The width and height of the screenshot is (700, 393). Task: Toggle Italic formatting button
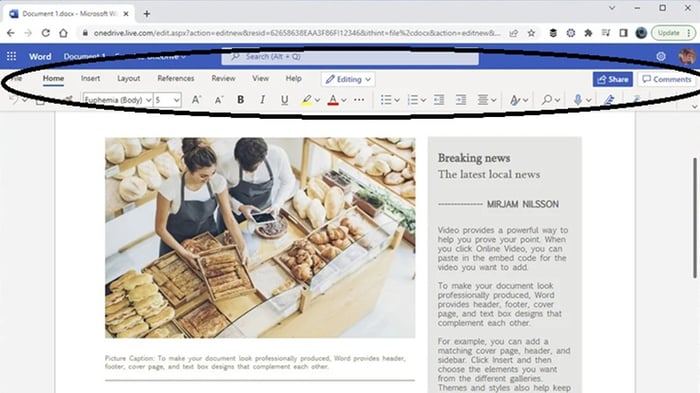(262, 100)
